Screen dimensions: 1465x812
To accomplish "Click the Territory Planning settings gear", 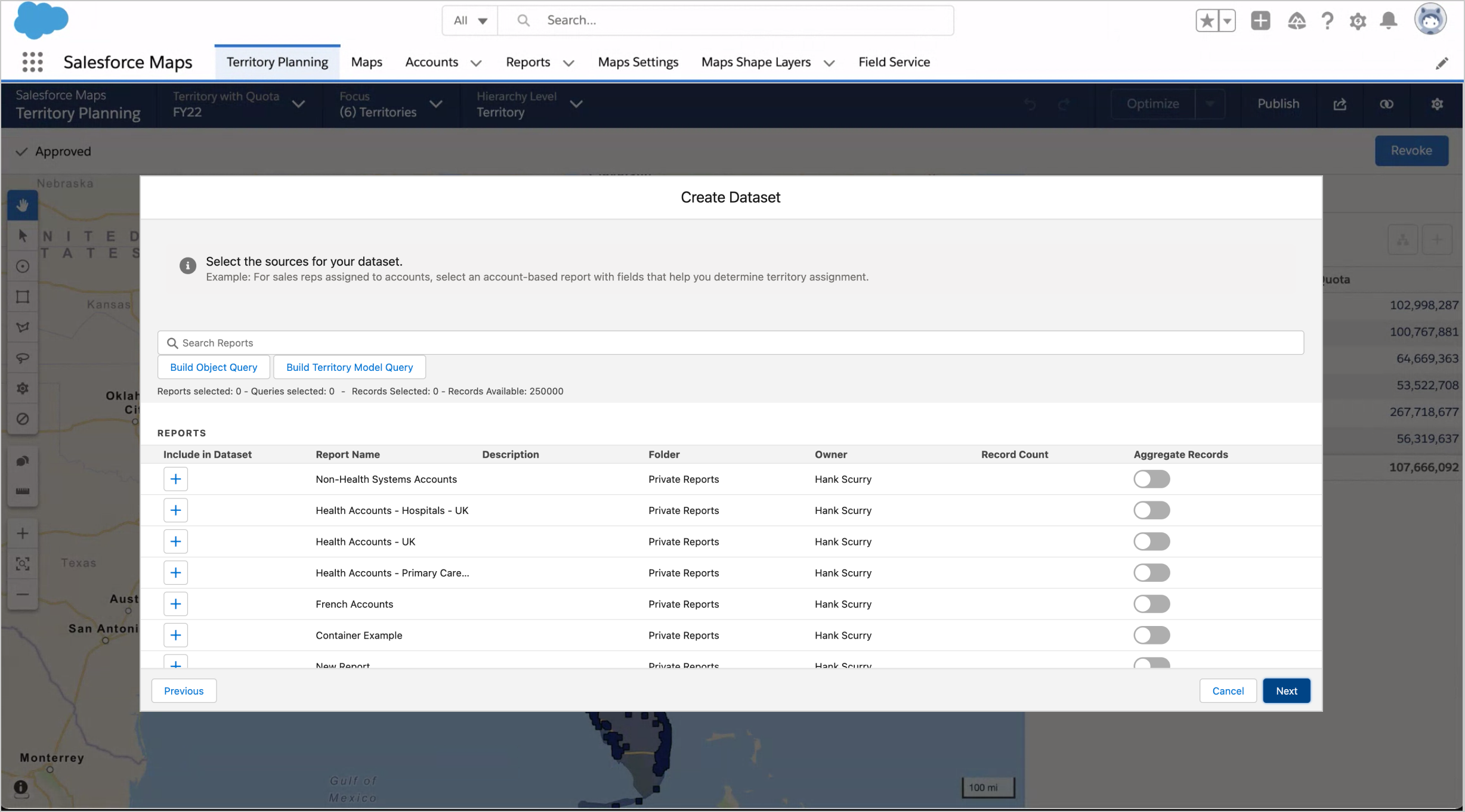I will 1437,104.
